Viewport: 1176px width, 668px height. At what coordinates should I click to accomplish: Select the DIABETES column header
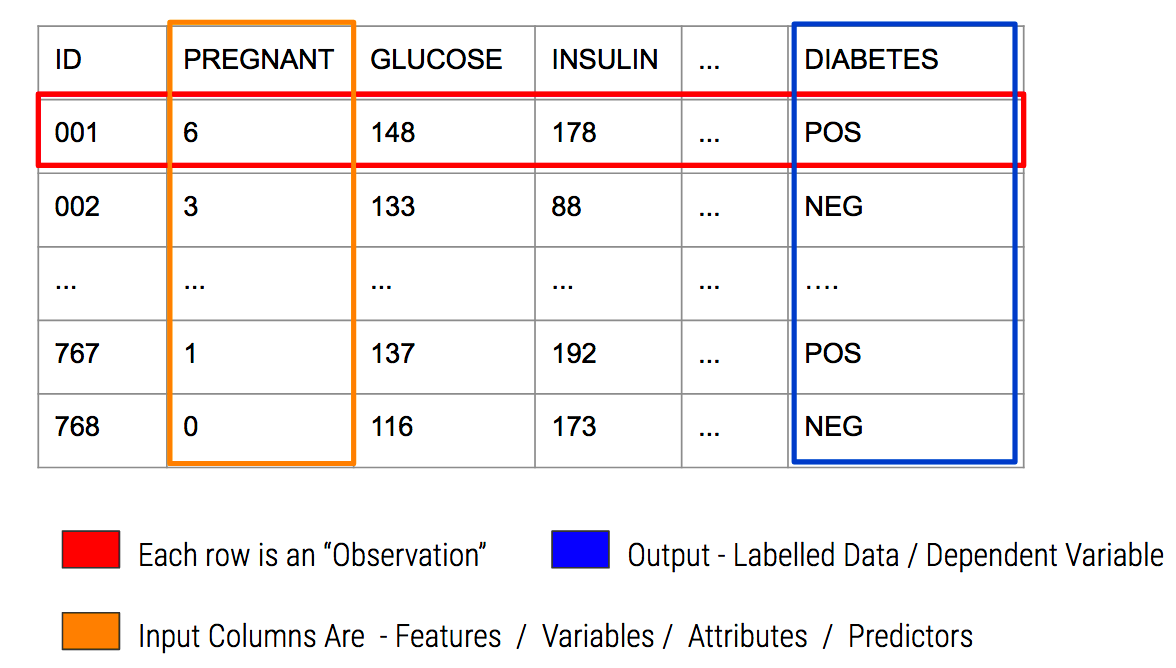tap(871, 60)
